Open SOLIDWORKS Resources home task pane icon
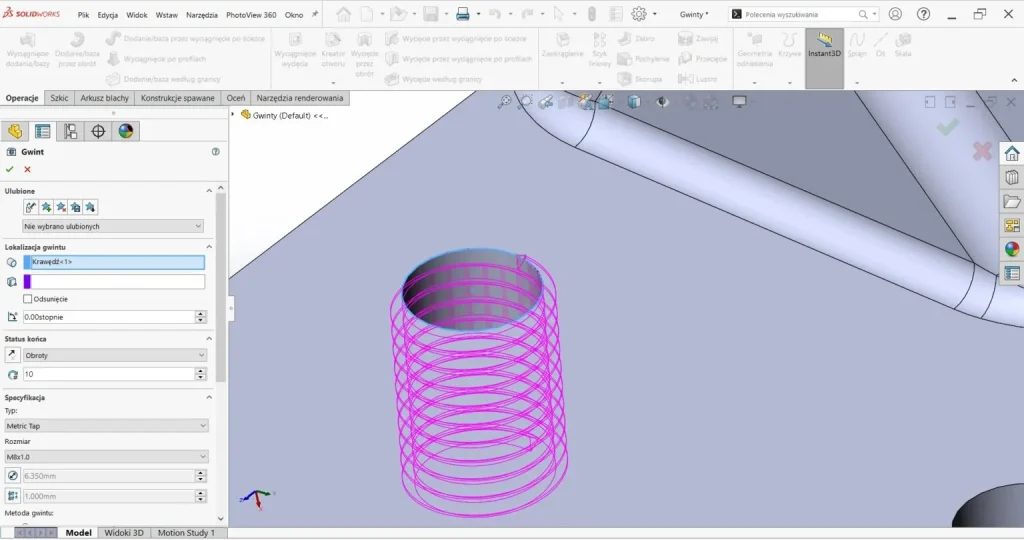 click(1012, 154)
